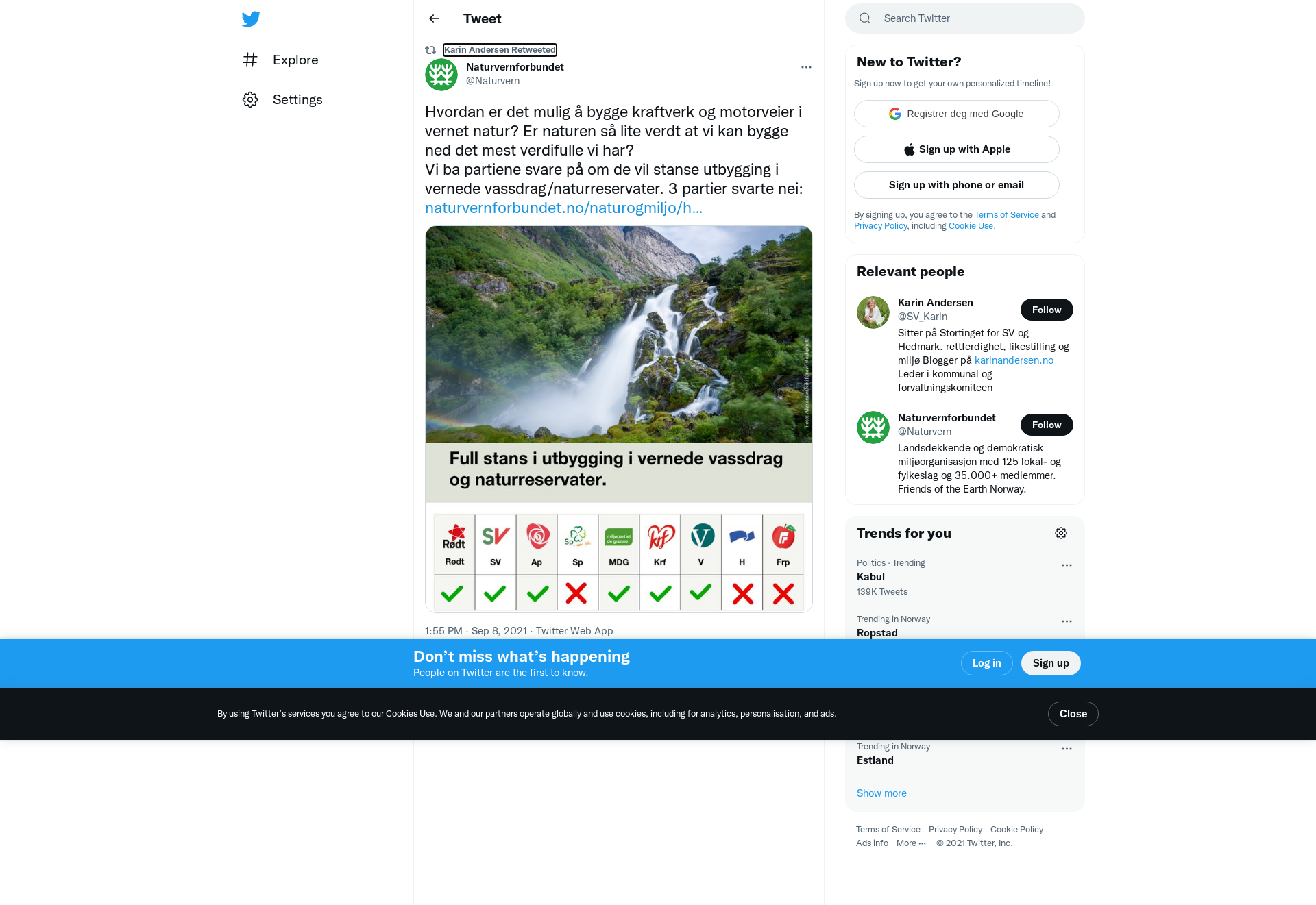Image resolution: width=1316 pixels, height=905 pixels.
Task: Open more options menu on the tweet
Action: 806,67
